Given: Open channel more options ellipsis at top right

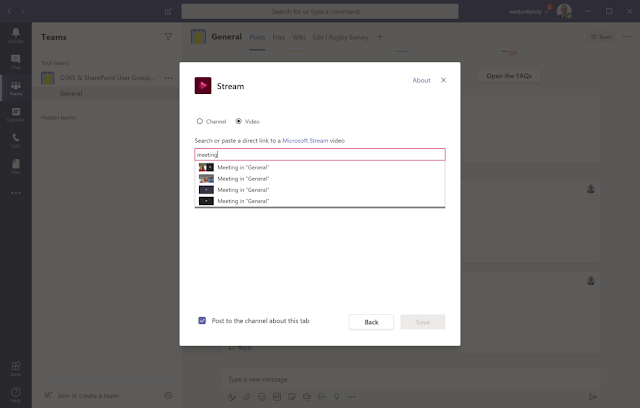Looking at the screenshot, I should tap(627, 37).
